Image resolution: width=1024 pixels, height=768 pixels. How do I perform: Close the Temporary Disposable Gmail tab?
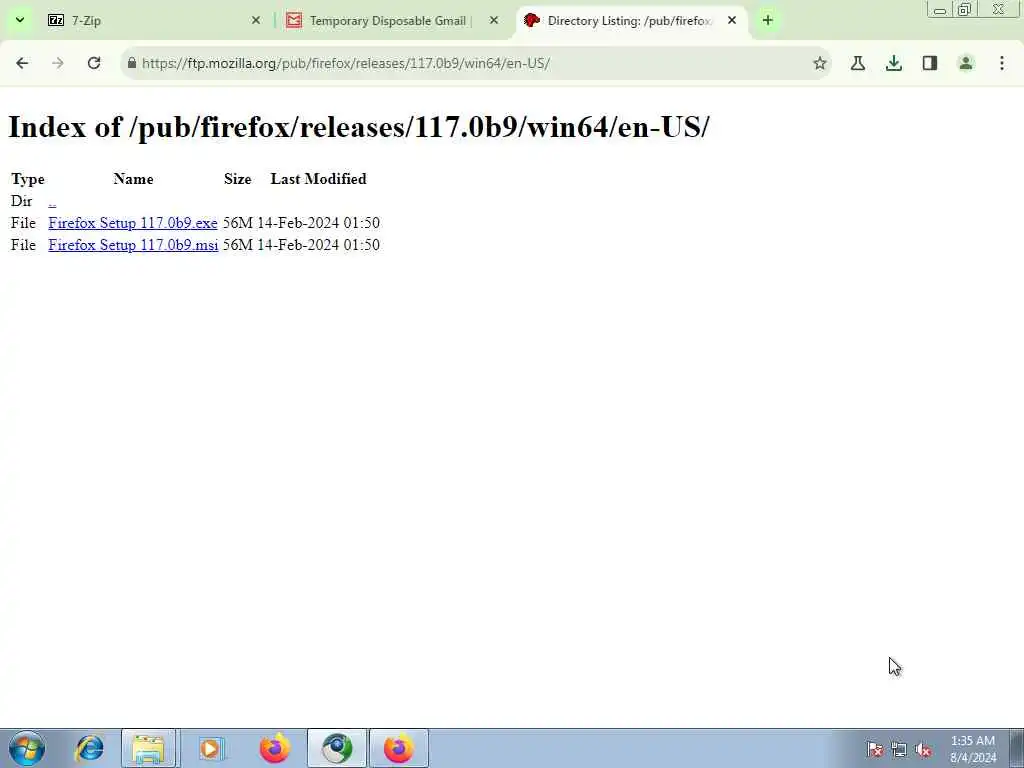coord(494,20)
